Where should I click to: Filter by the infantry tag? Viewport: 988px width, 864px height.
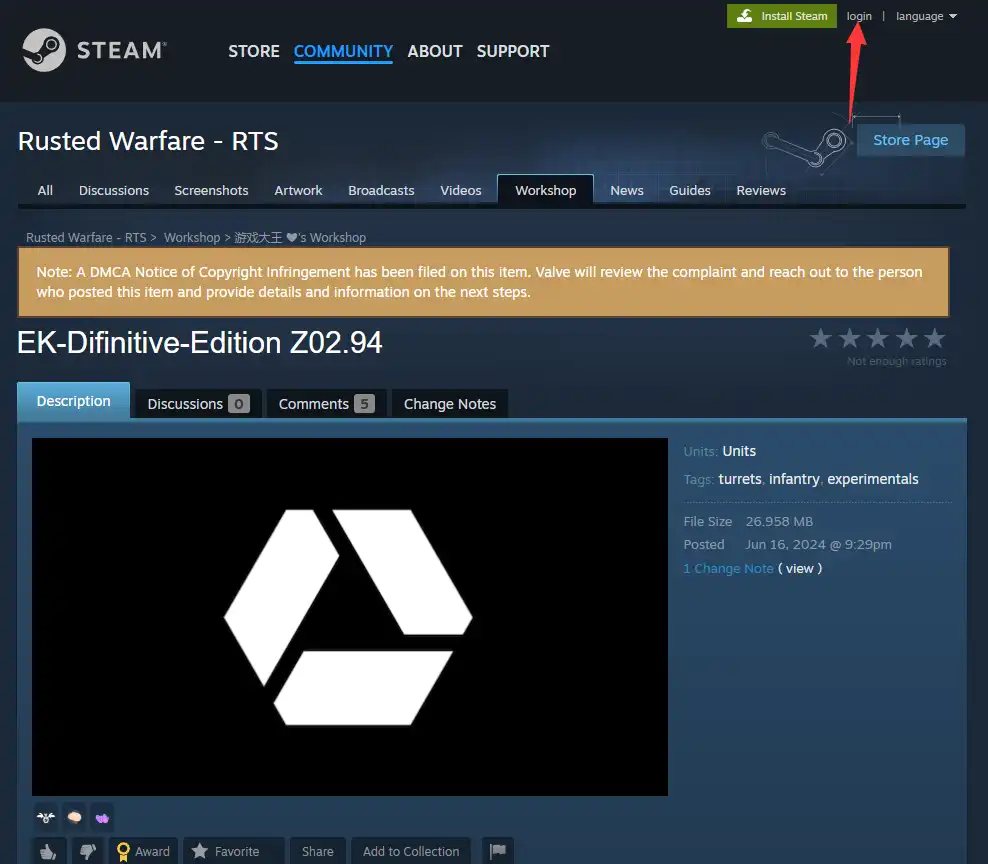point(794,479)
